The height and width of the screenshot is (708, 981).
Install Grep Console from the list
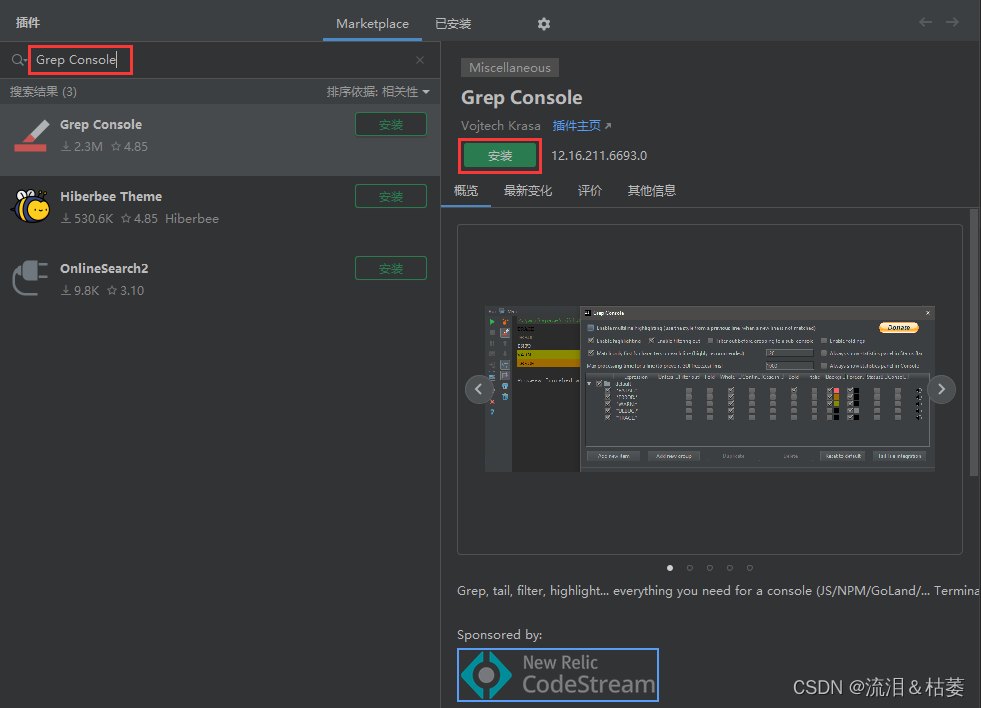[391, 124]
